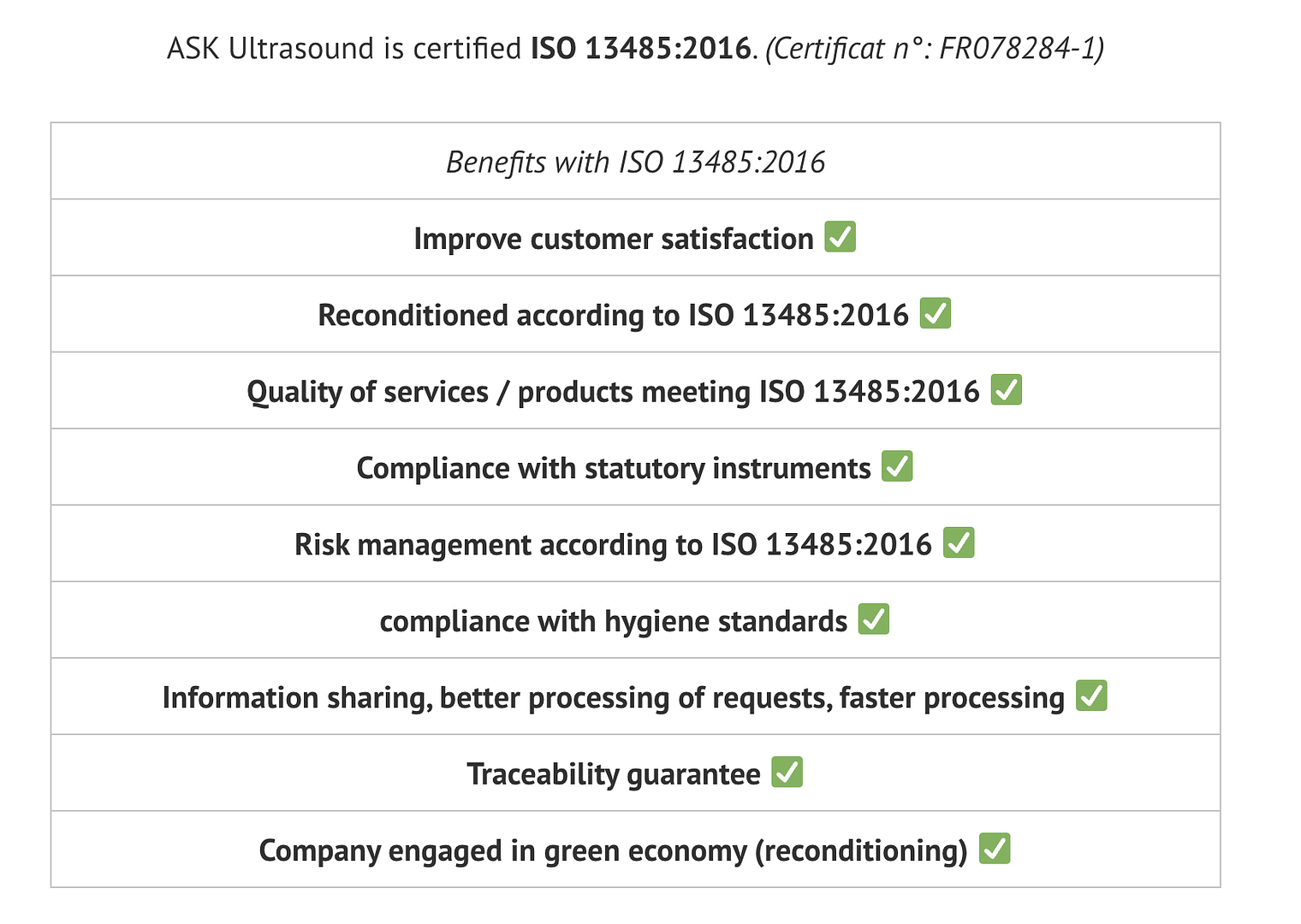Click the compliance with hygiene standards text
This screenshot has height=924, width=1301.
click(x=613, y=621)
